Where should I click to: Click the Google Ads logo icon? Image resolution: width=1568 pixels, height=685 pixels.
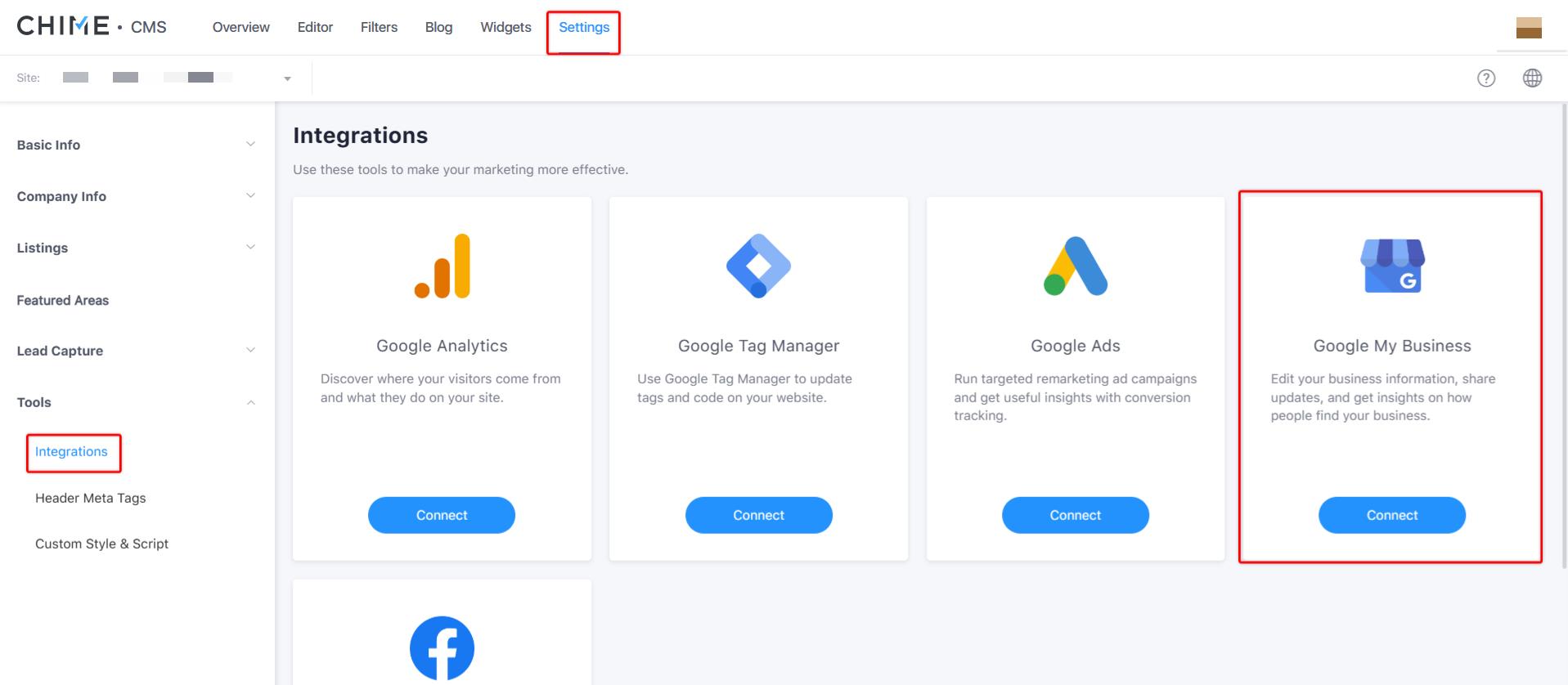click(1076, 266)
